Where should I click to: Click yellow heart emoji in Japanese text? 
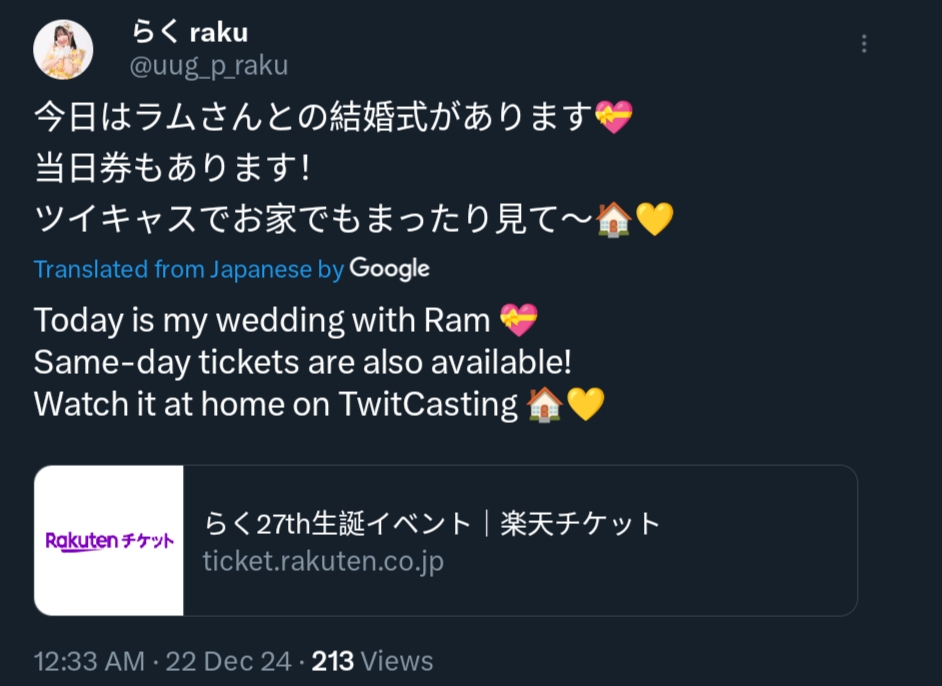pyautogui.click(x=655, y=219)
